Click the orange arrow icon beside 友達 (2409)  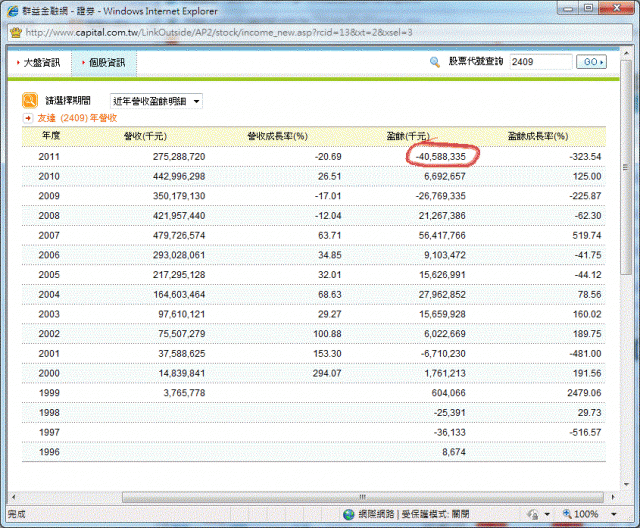coord(28,118)
